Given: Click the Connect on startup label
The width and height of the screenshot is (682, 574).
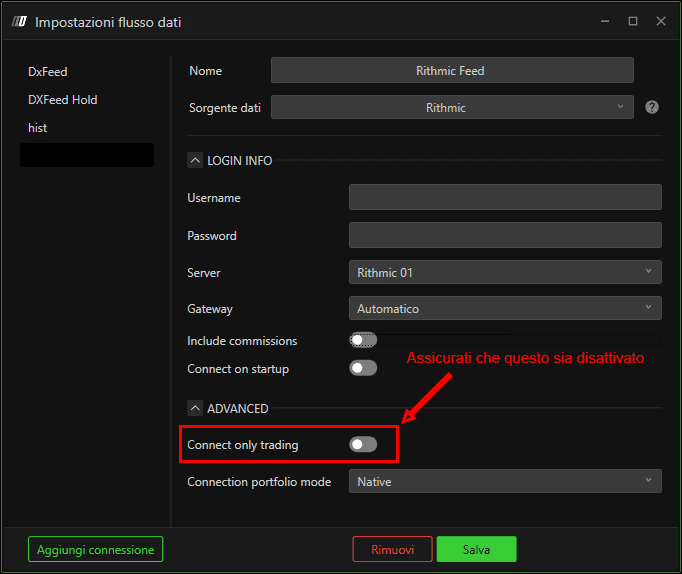Looking at the screenshot, I should 238,369.
